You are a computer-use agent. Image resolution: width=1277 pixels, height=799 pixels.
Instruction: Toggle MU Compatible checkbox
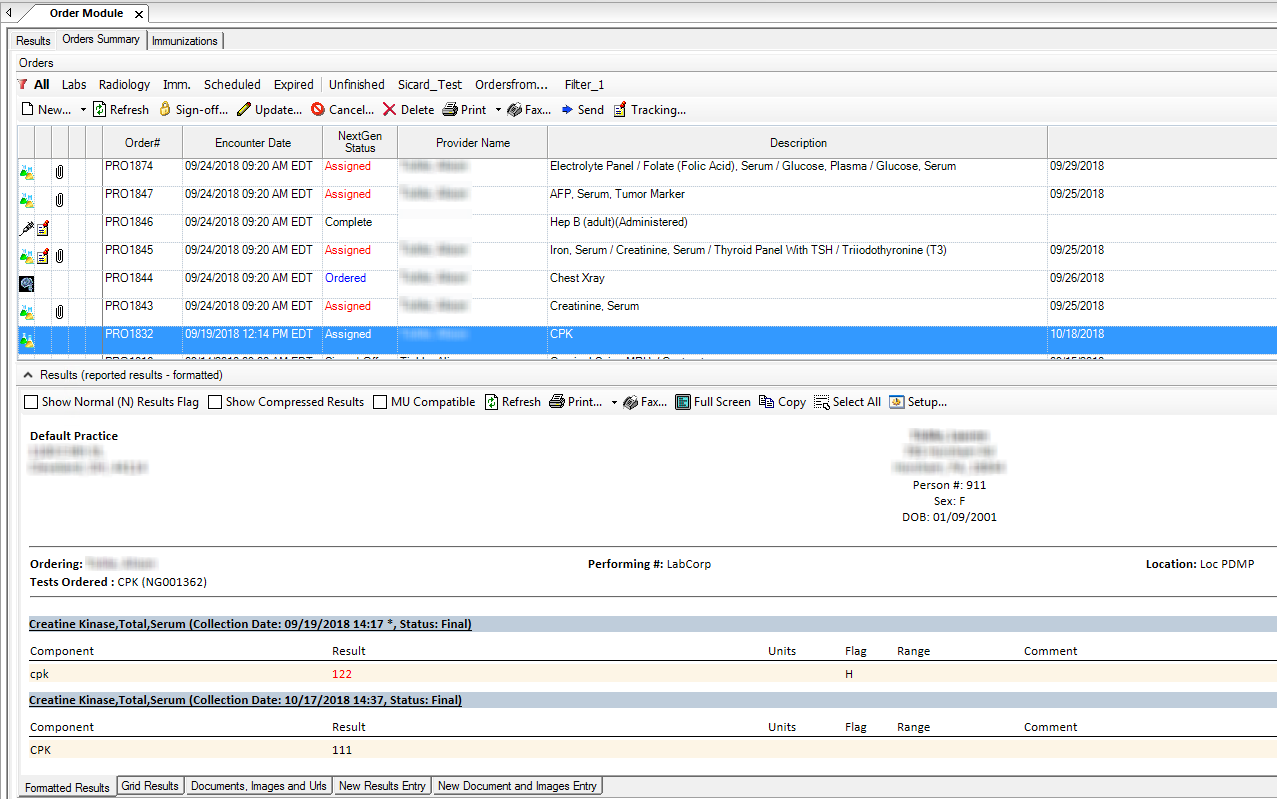tap(380, 402)
